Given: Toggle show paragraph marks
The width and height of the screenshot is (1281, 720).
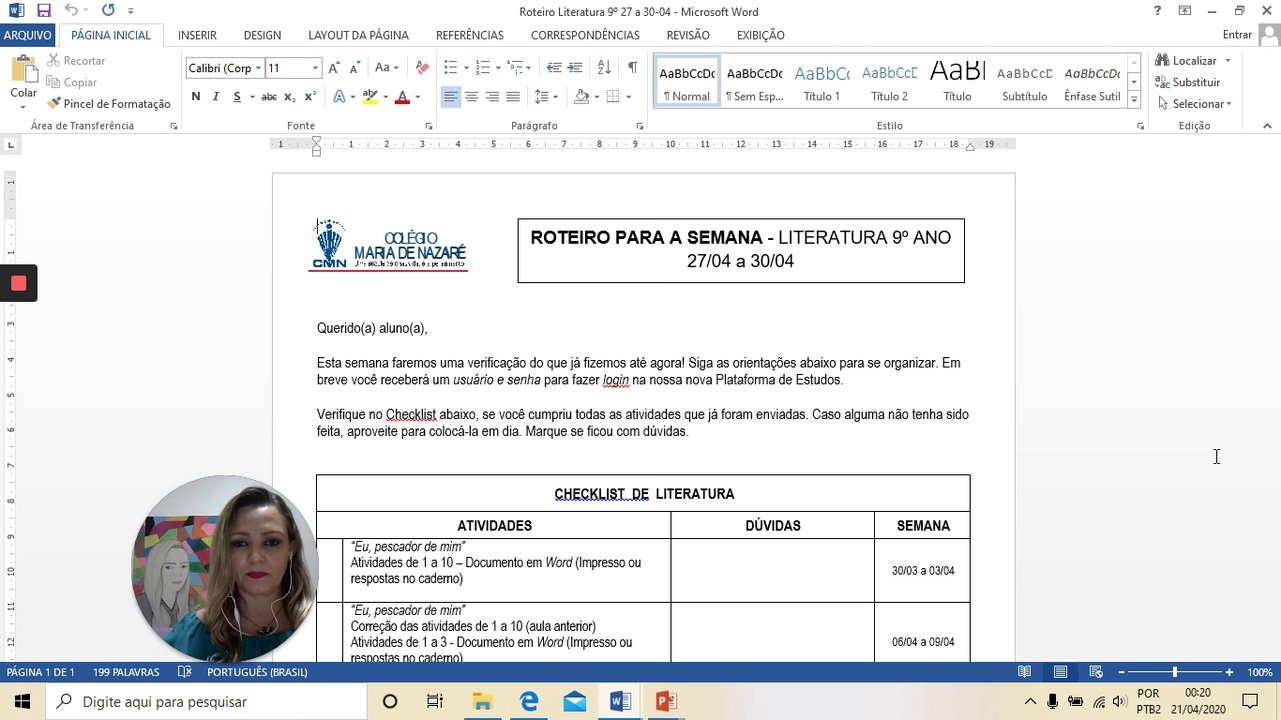Looking at the screenshot, I should coord(632,68).
